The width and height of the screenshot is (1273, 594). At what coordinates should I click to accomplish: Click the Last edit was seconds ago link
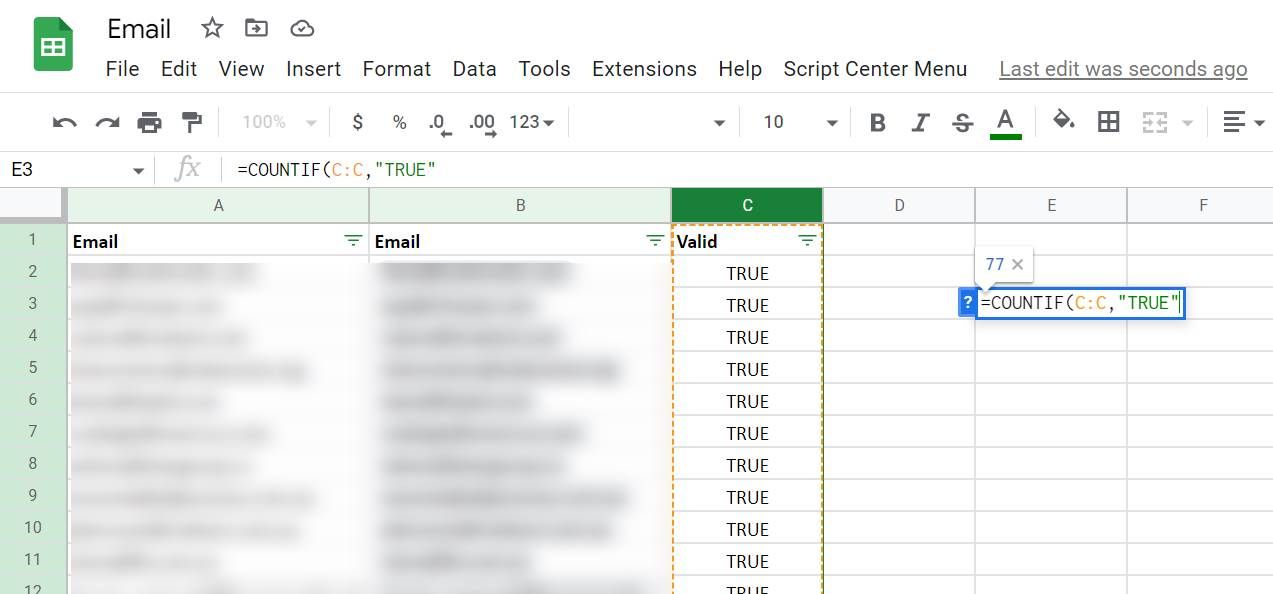(1122, 69)
